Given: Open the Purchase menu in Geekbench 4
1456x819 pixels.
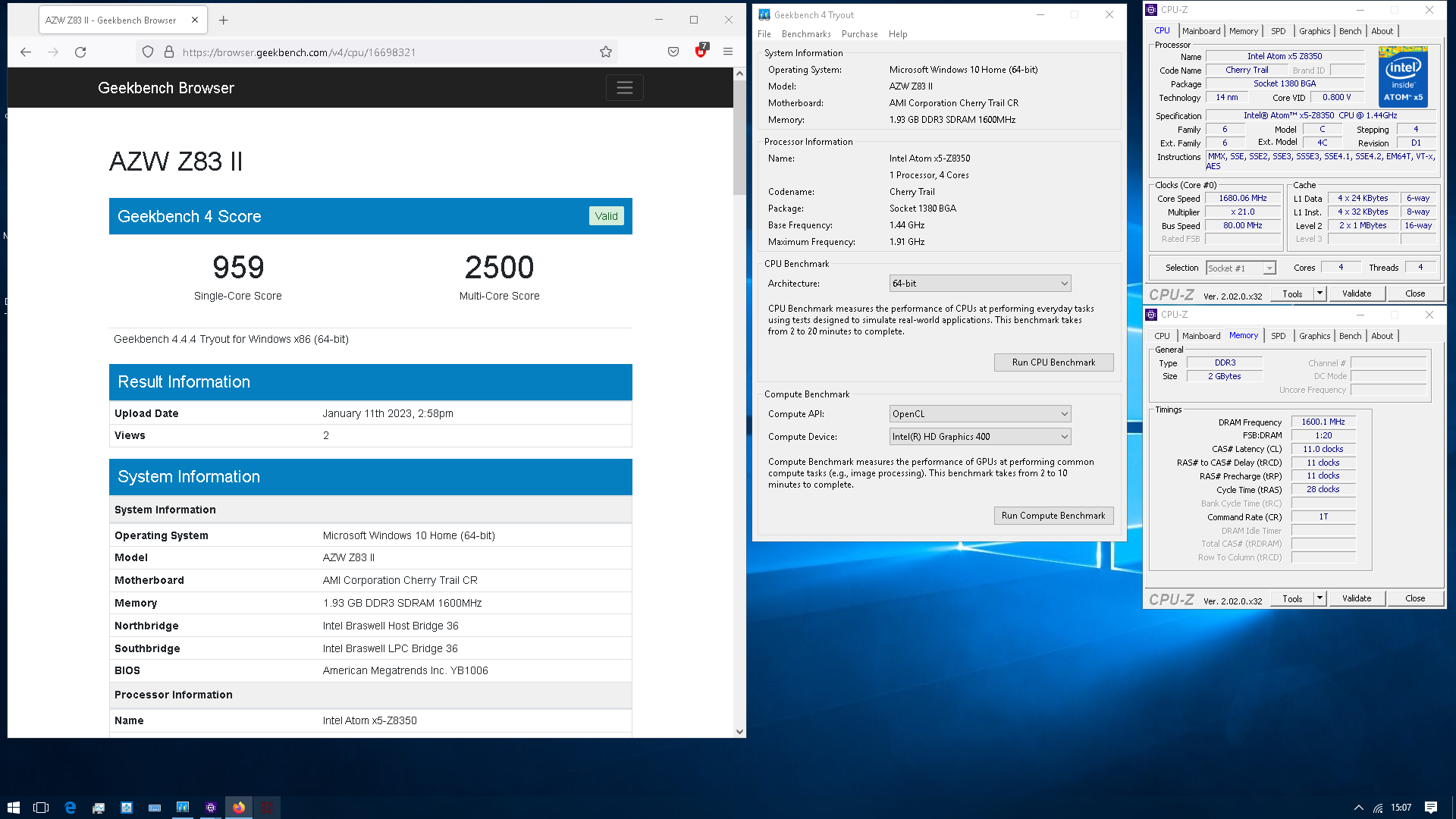Looking at the screenshot, I should point(859,34).
